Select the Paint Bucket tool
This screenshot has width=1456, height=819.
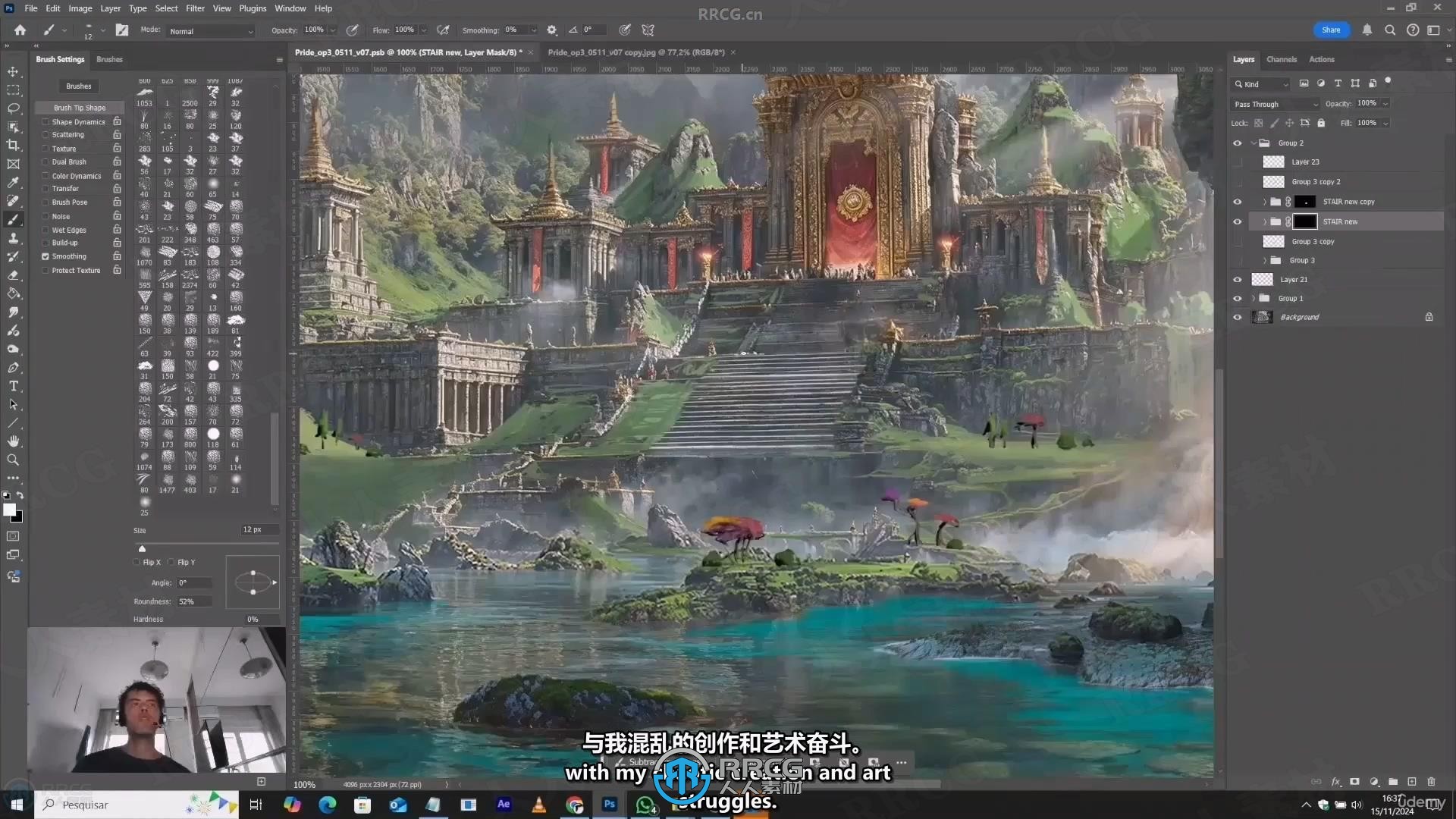pos(14,293)
